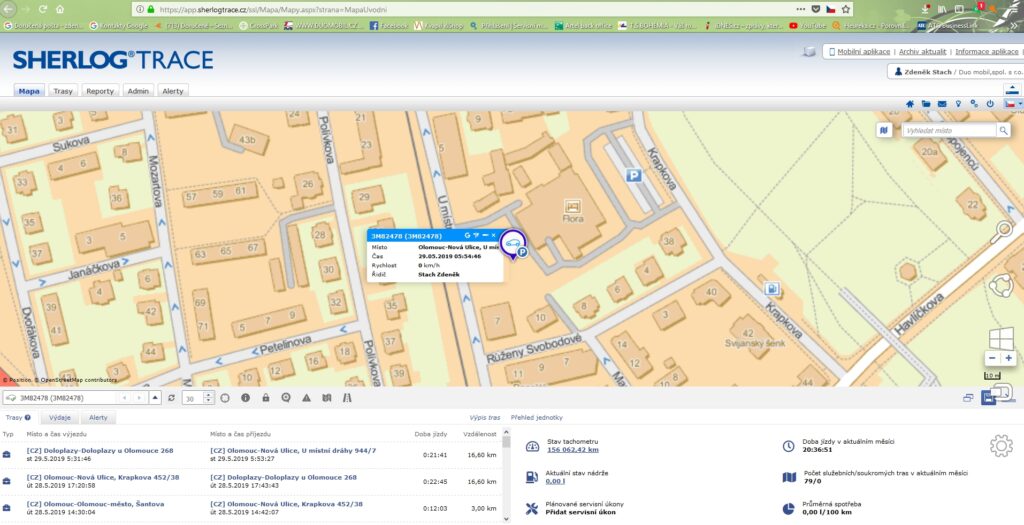Collapse the header with the up arrow

coord(1012,89)
